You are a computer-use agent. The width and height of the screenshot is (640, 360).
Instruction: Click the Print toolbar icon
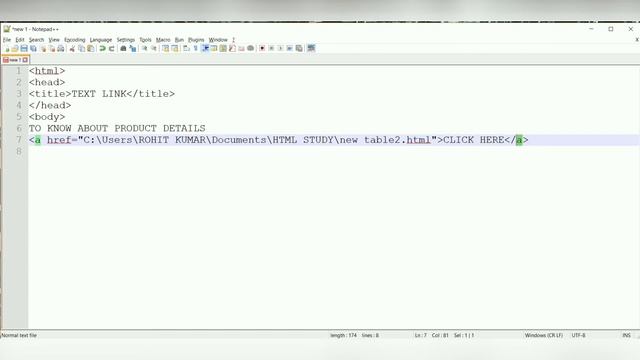tap(61, 48)
